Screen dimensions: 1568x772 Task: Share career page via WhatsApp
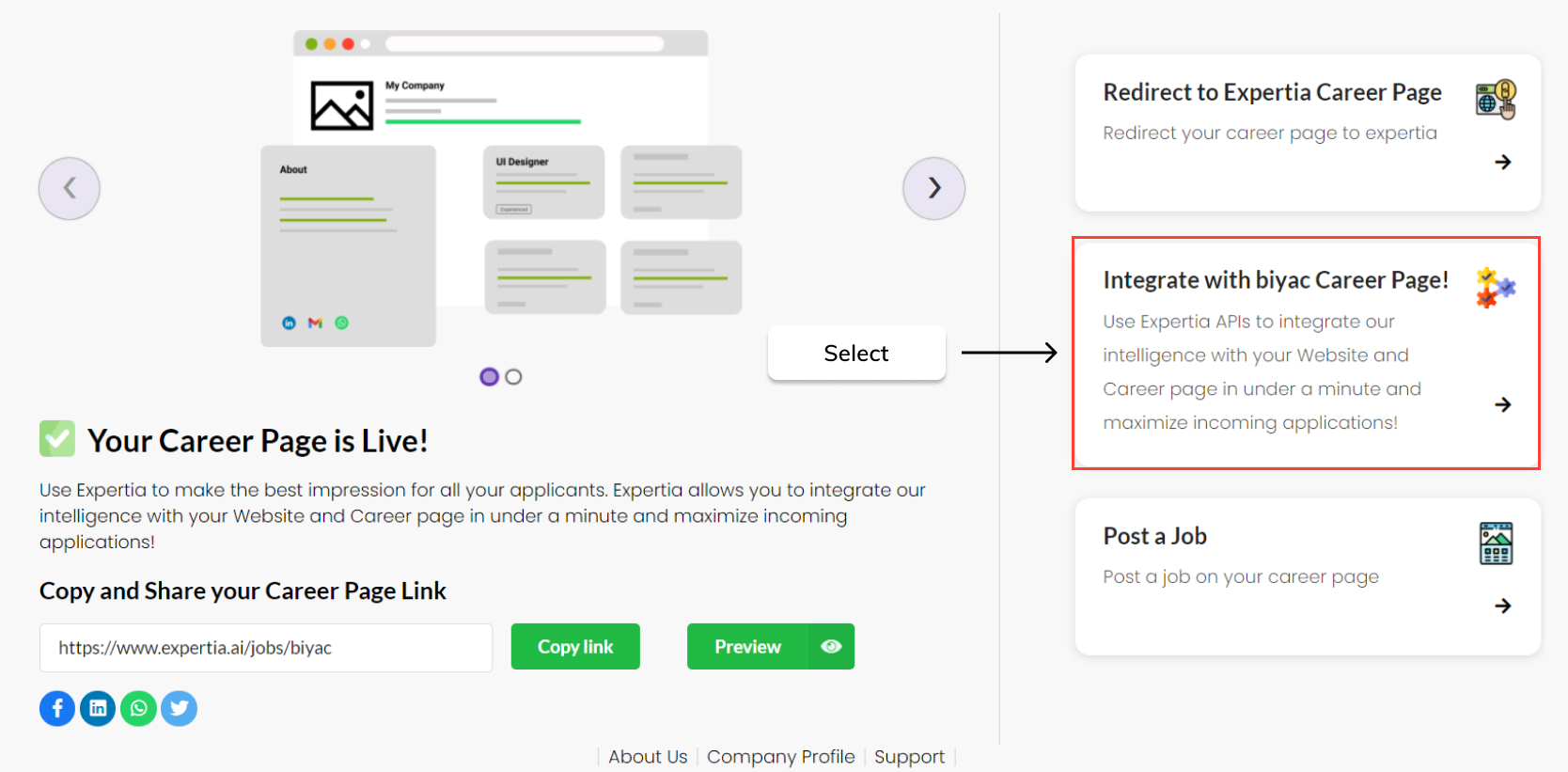tap(138, 708)
